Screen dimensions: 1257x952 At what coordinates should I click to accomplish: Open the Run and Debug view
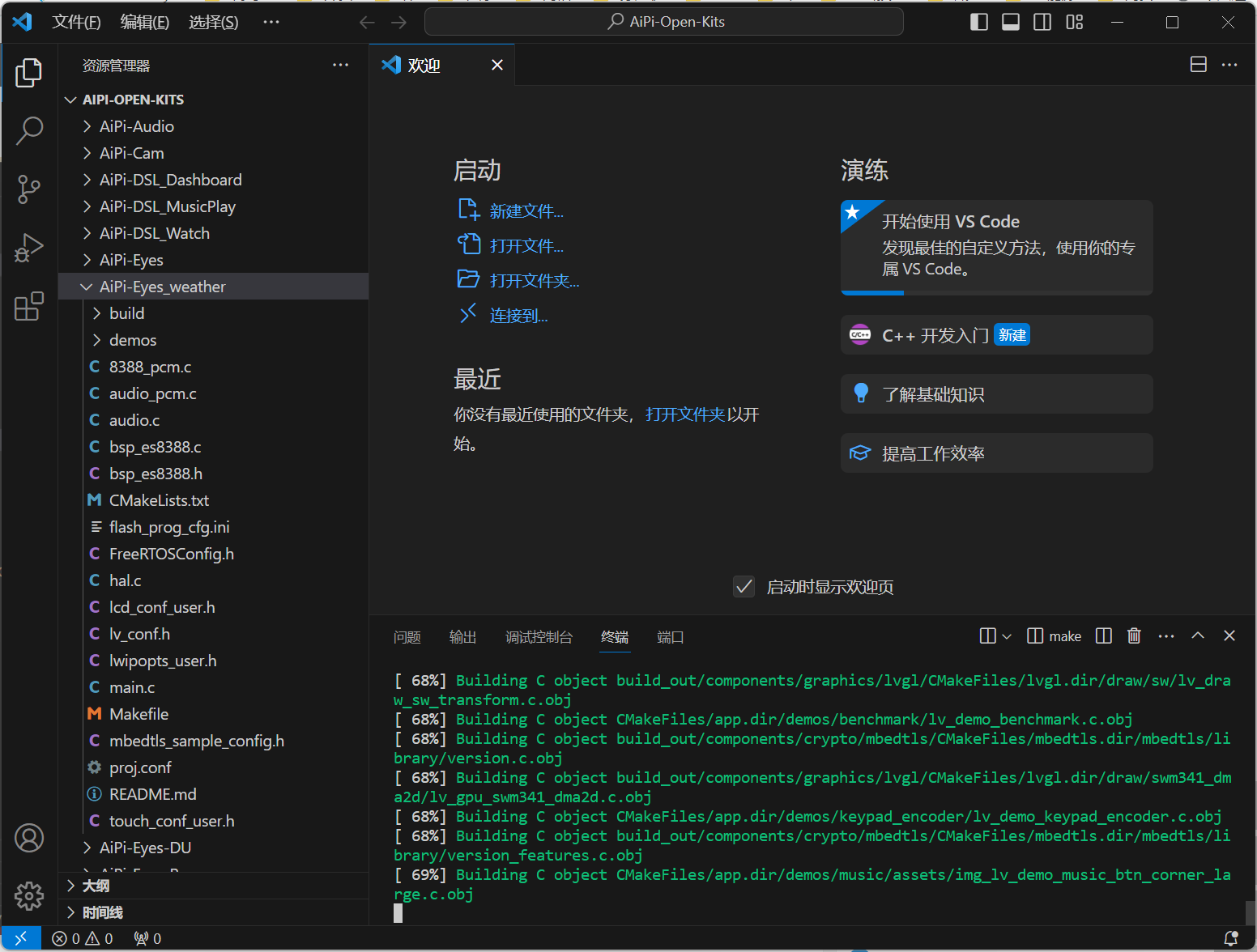tap(29, 248)
